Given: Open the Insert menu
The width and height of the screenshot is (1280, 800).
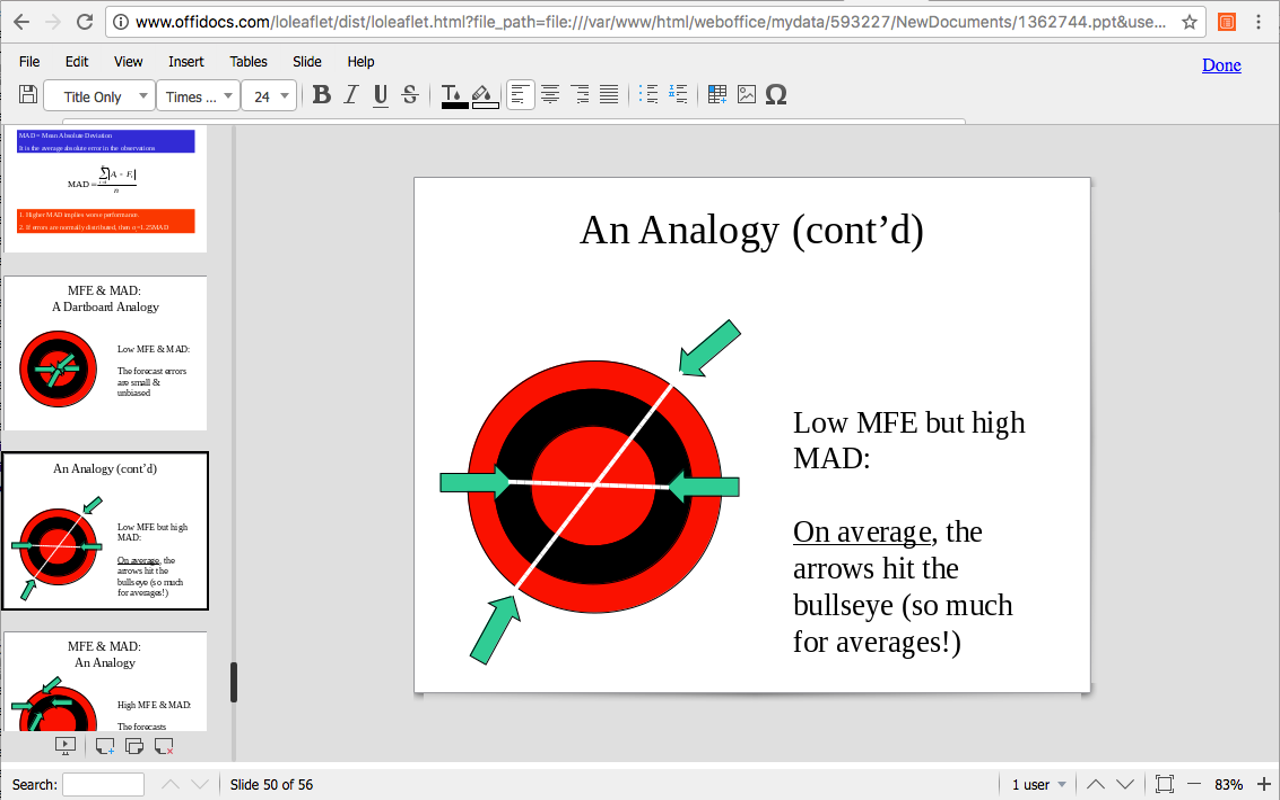Looking at the screenshot, I should pos(186,61).
